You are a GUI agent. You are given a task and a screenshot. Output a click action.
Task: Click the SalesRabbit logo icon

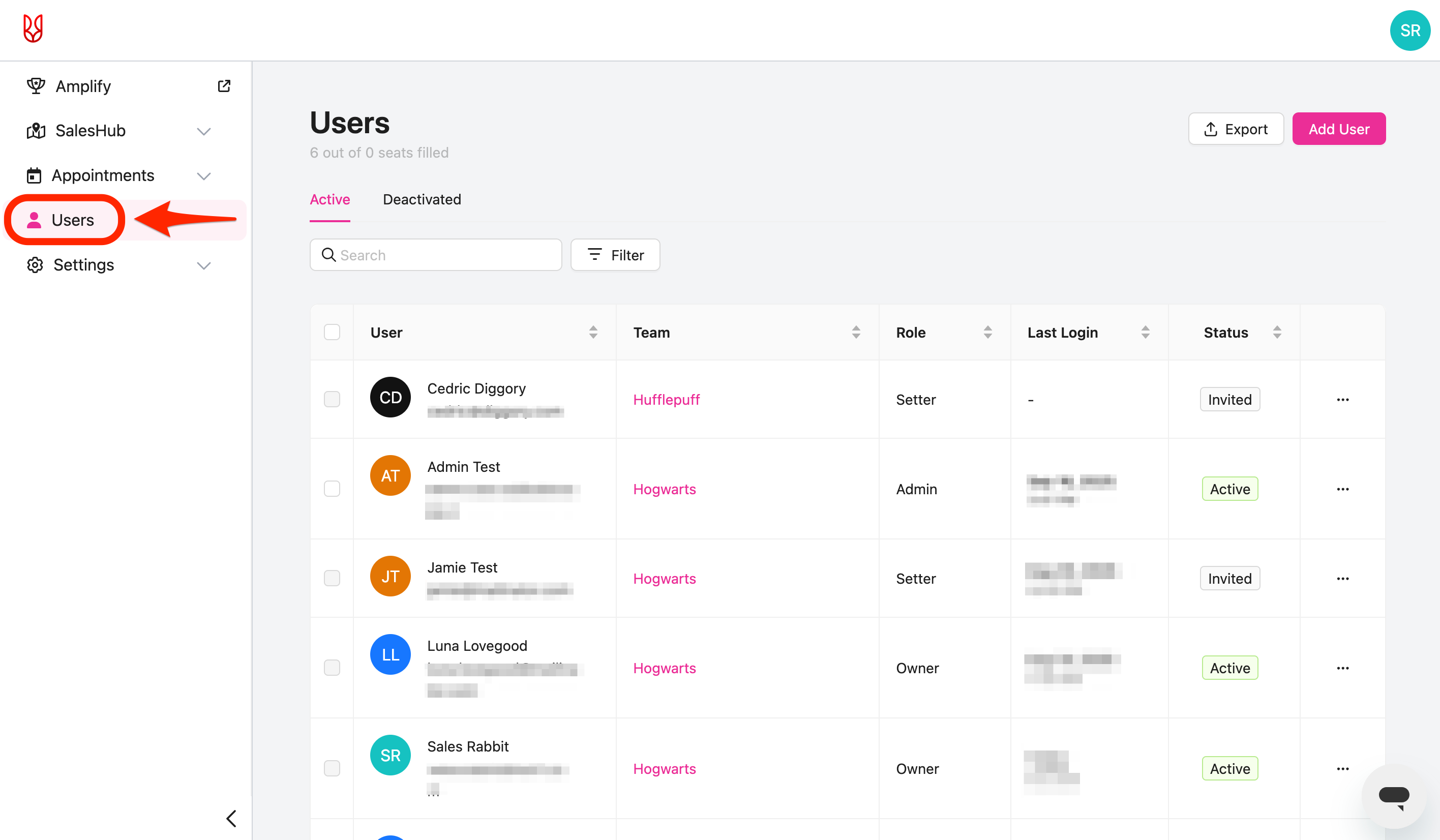tap(33, 28)
